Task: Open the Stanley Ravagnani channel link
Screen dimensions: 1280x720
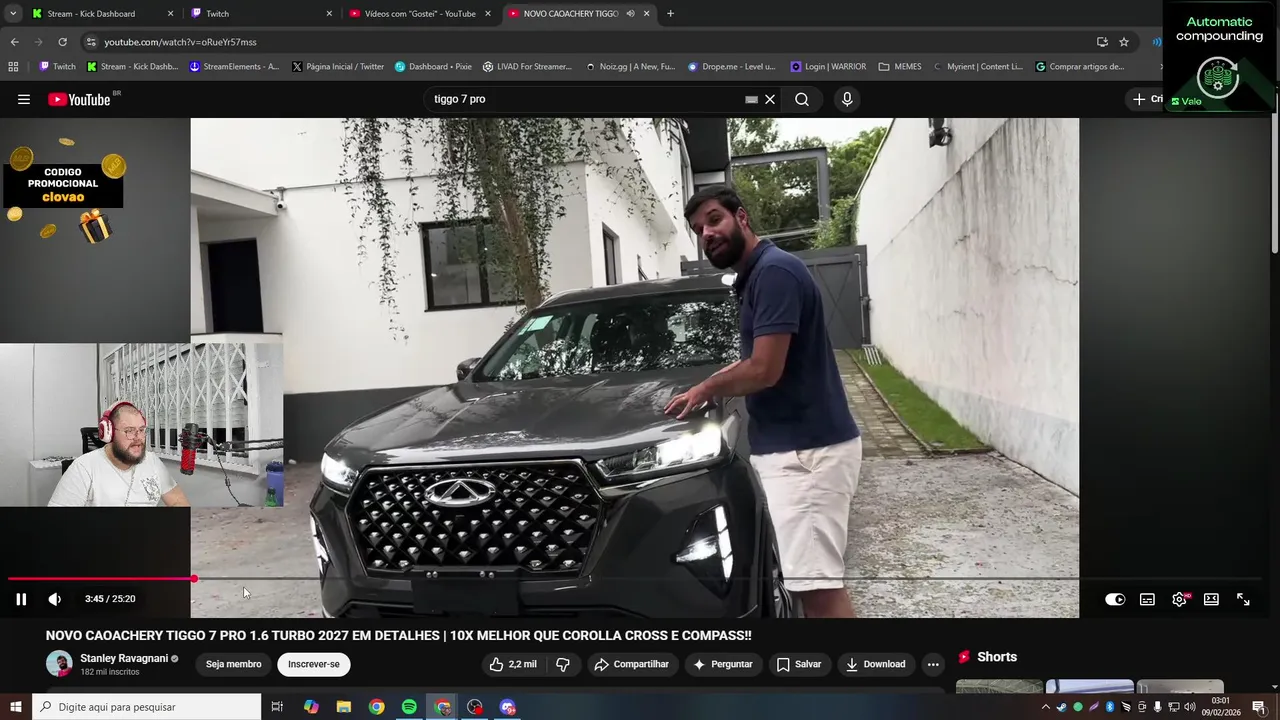Action: [x=124, y=659]
